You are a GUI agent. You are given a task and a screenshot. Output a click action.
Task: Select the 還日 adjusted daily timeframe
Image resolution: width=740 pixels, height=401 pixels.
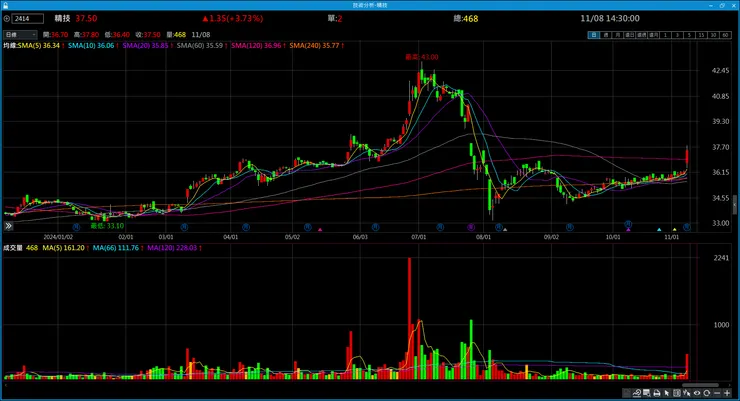pyautogui.click(x=630, y=35)
